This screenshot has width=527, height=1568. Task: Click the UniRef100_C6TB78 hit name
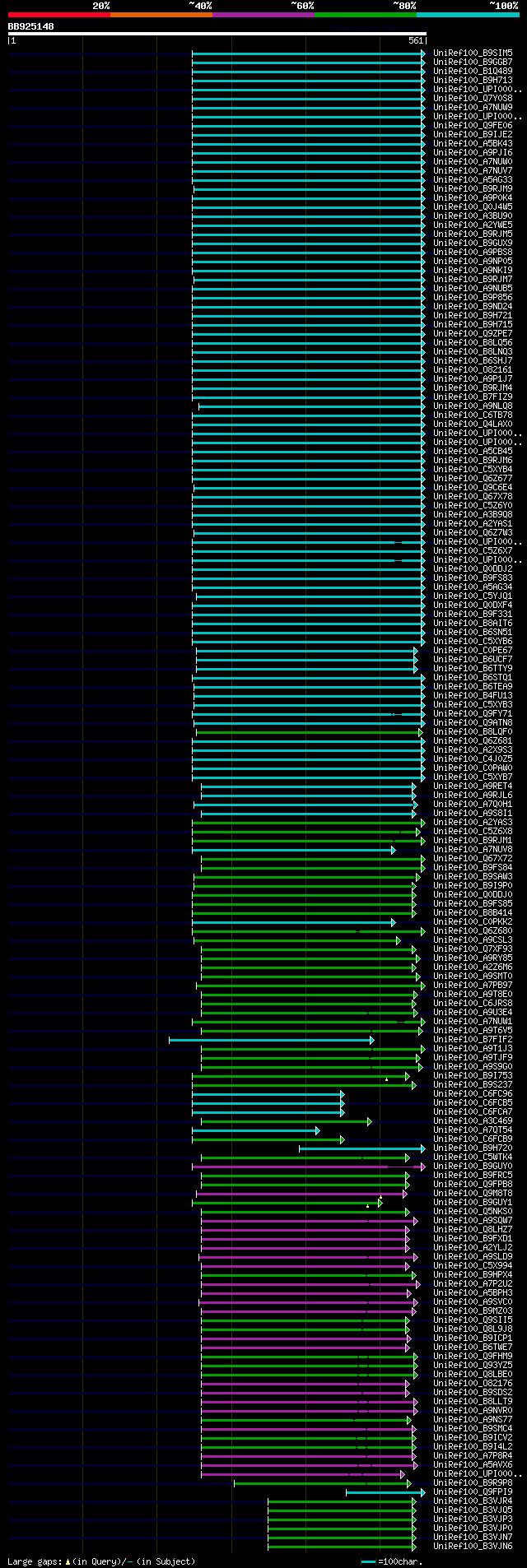click(x=473, y=415)
